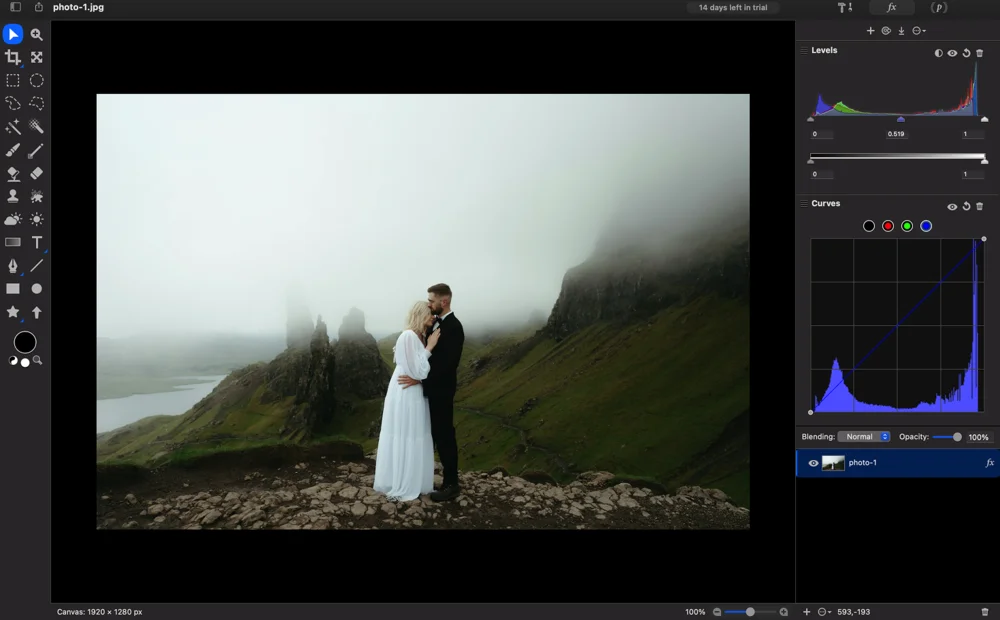Reset the Levels filter
This screenshot has width=1000, height=620.
[966, 54]
